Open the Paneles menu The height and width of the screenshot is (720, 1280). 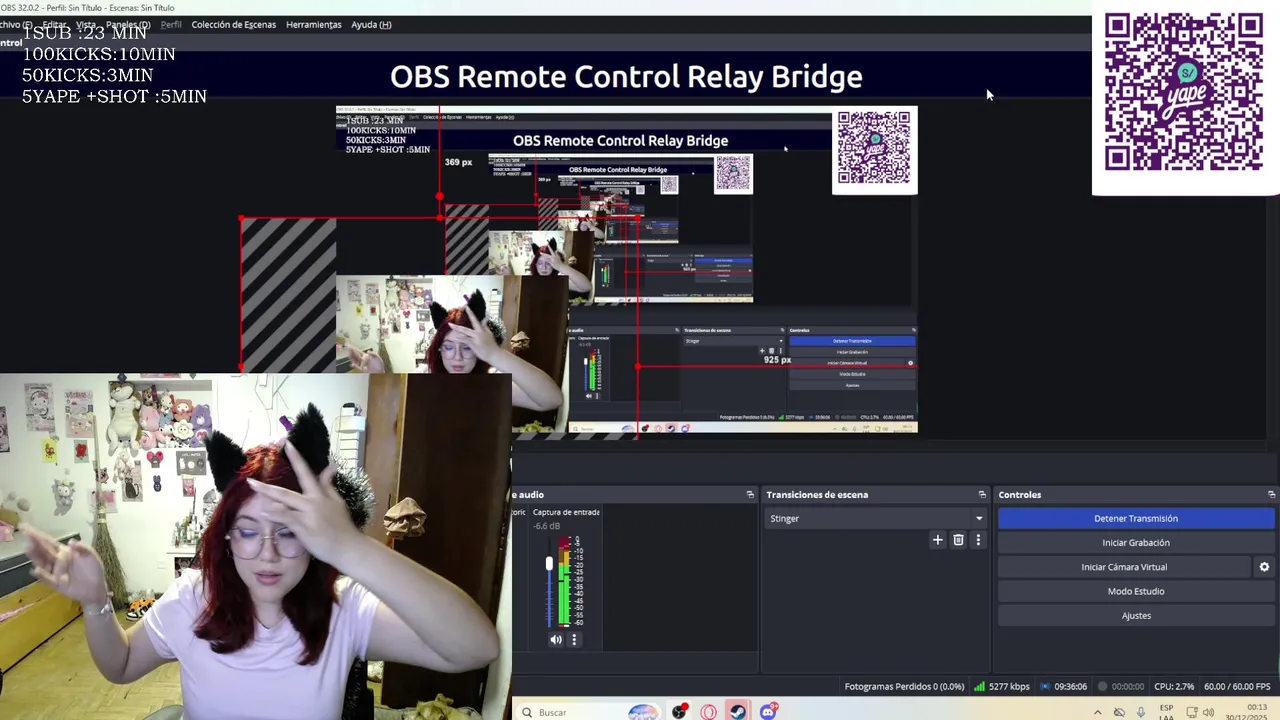[128, 25]
